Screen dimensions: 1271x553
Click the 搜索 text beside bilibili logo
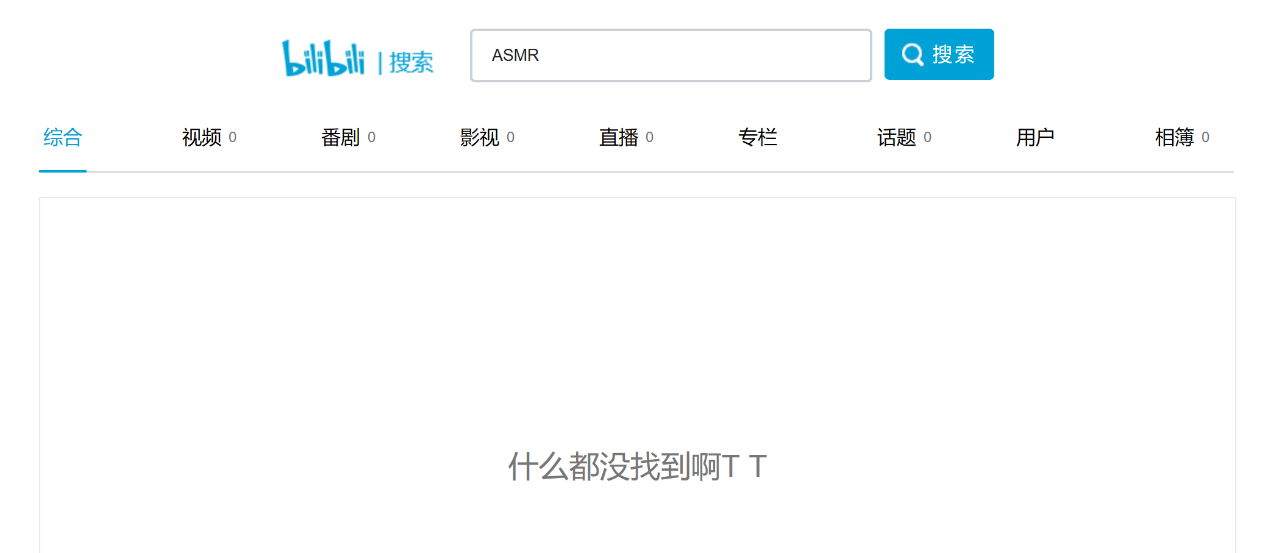[411, 62]
